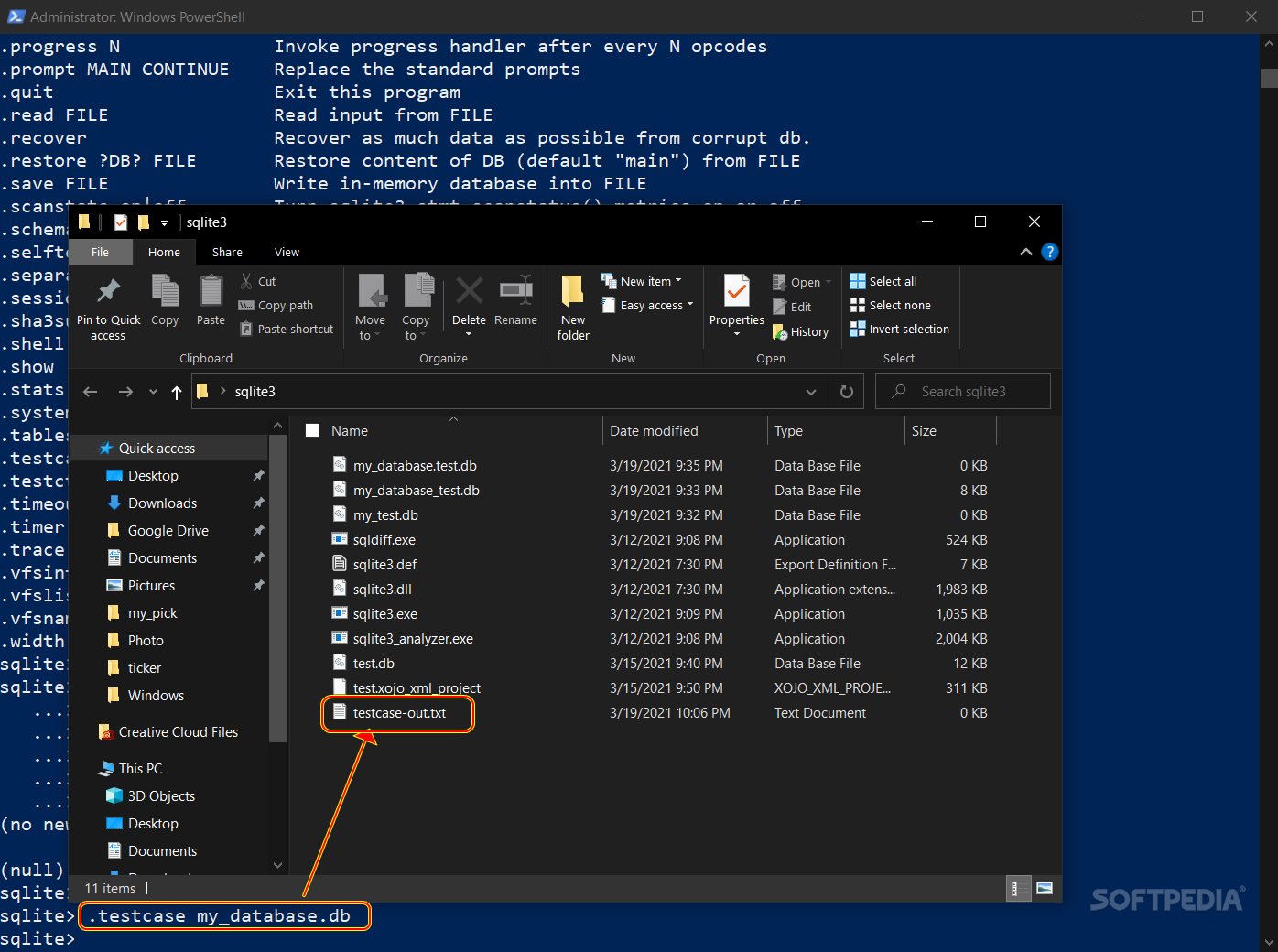Click Select none in ribbon
The width and height of the screenshot is (1278, 952).
click(891, 306)
